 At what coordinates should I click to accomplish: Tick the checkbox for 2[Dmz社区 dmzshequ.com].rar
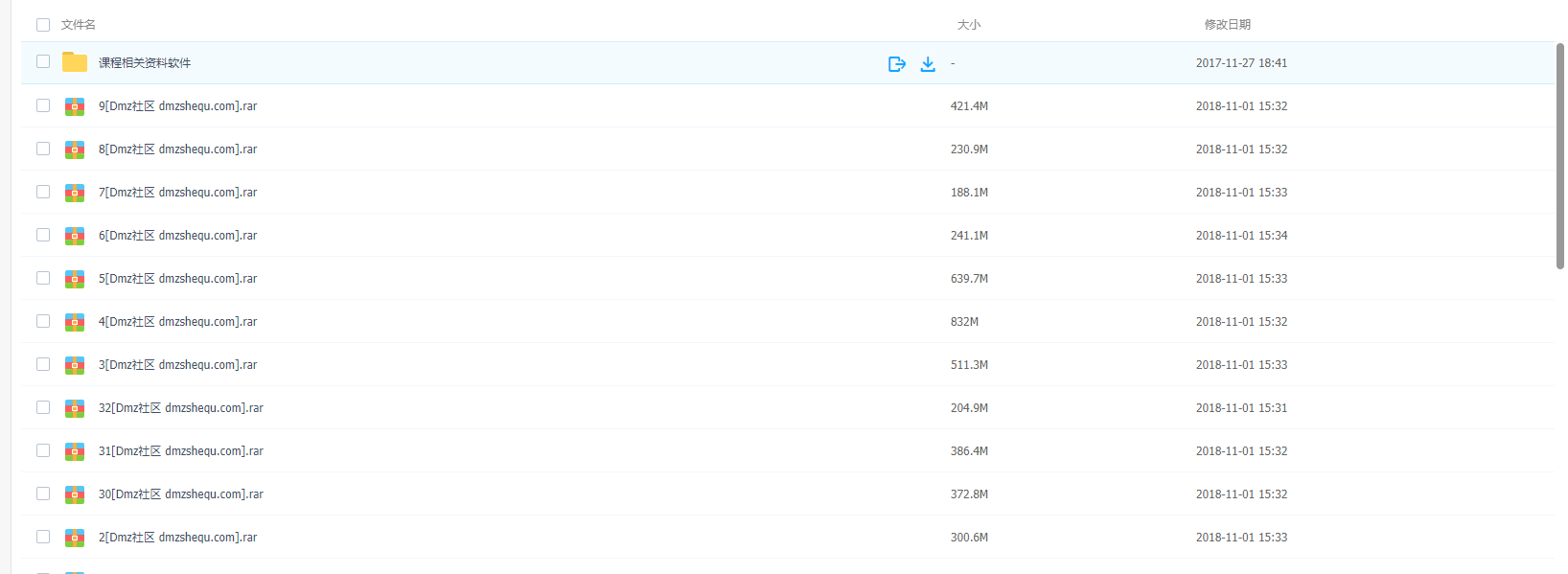[x=43, y=537]
